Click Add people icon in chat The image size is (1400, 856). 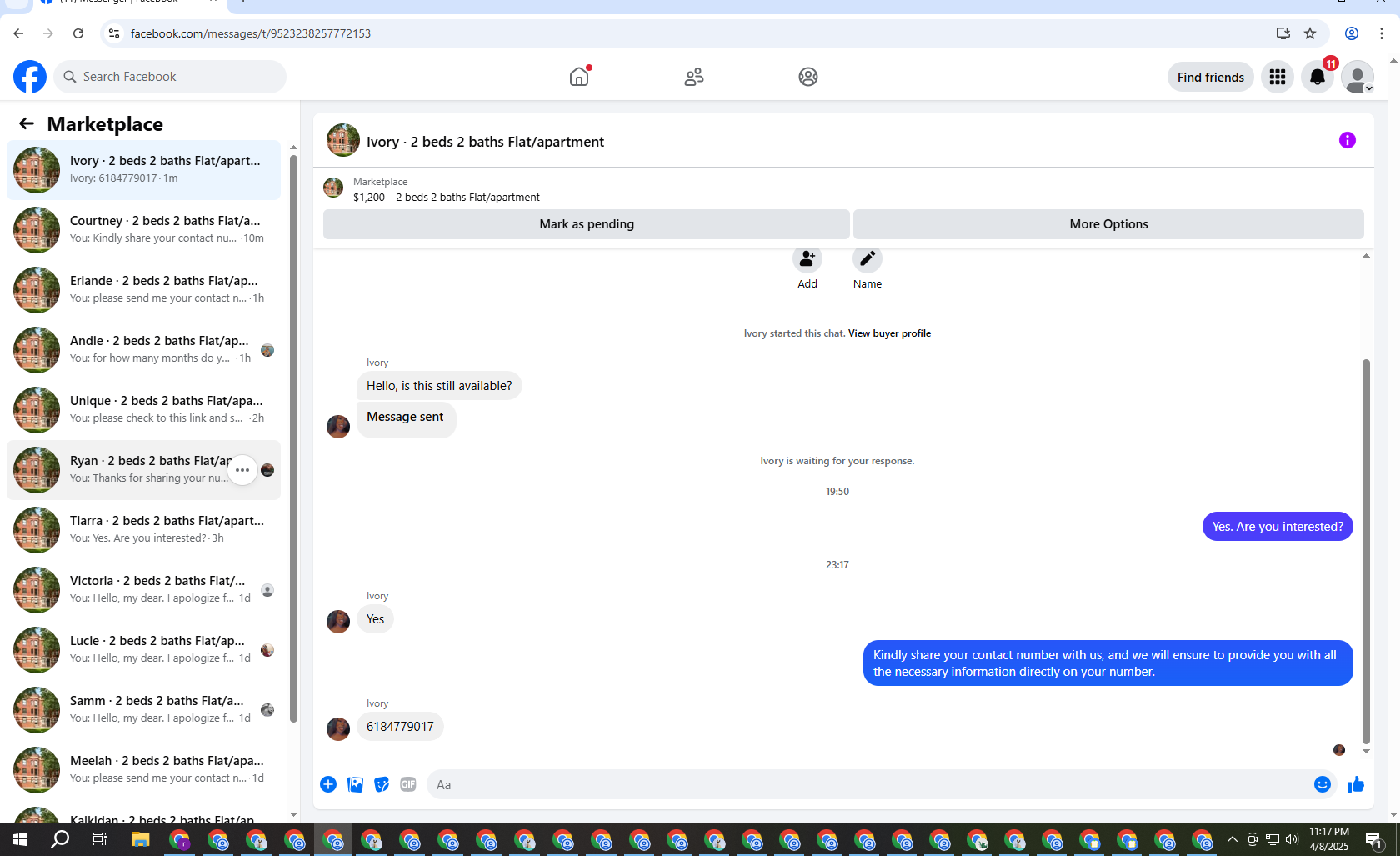(x=807, y=259)
